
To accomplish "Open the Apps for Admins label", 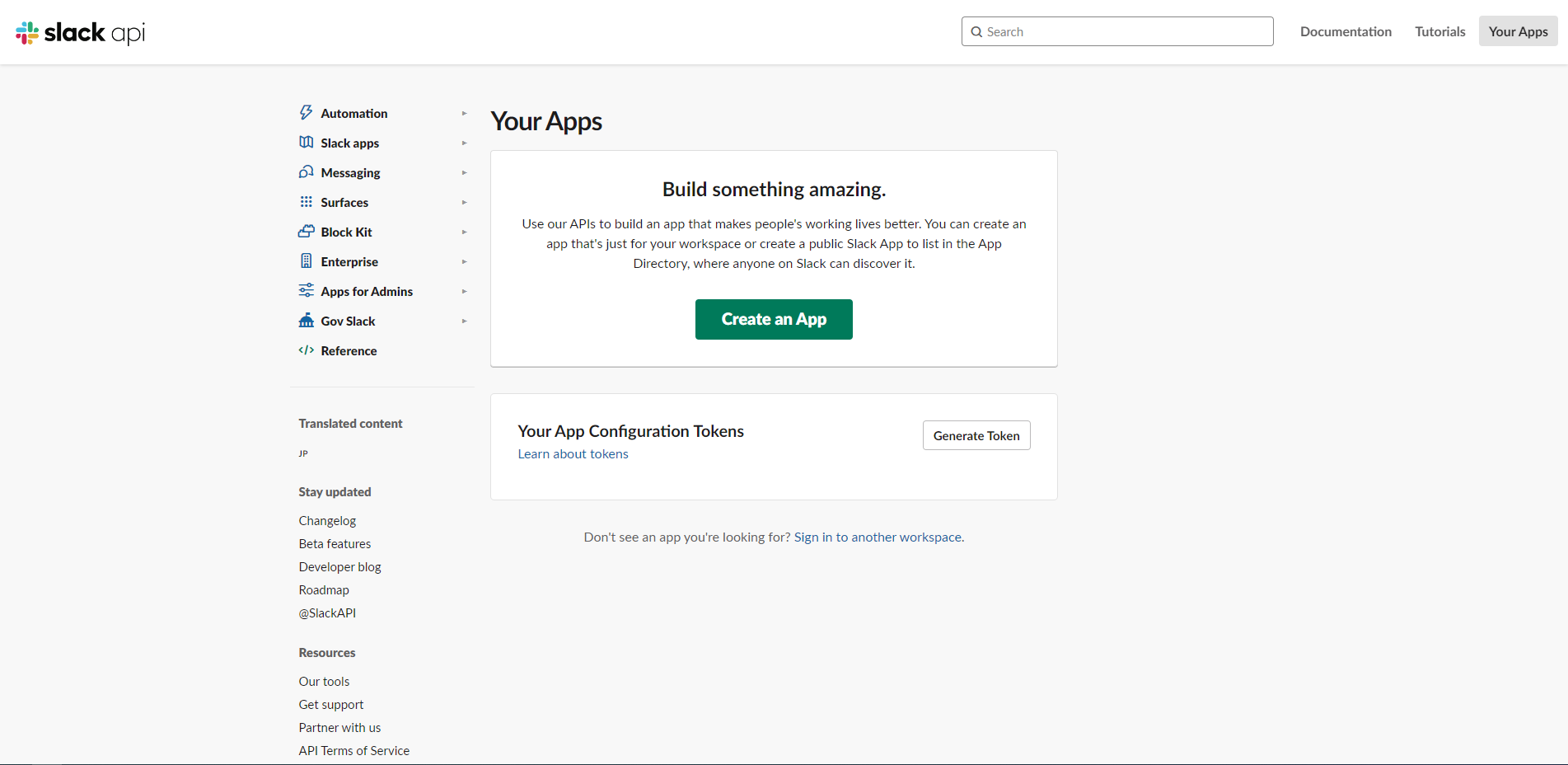I will 367,291.
